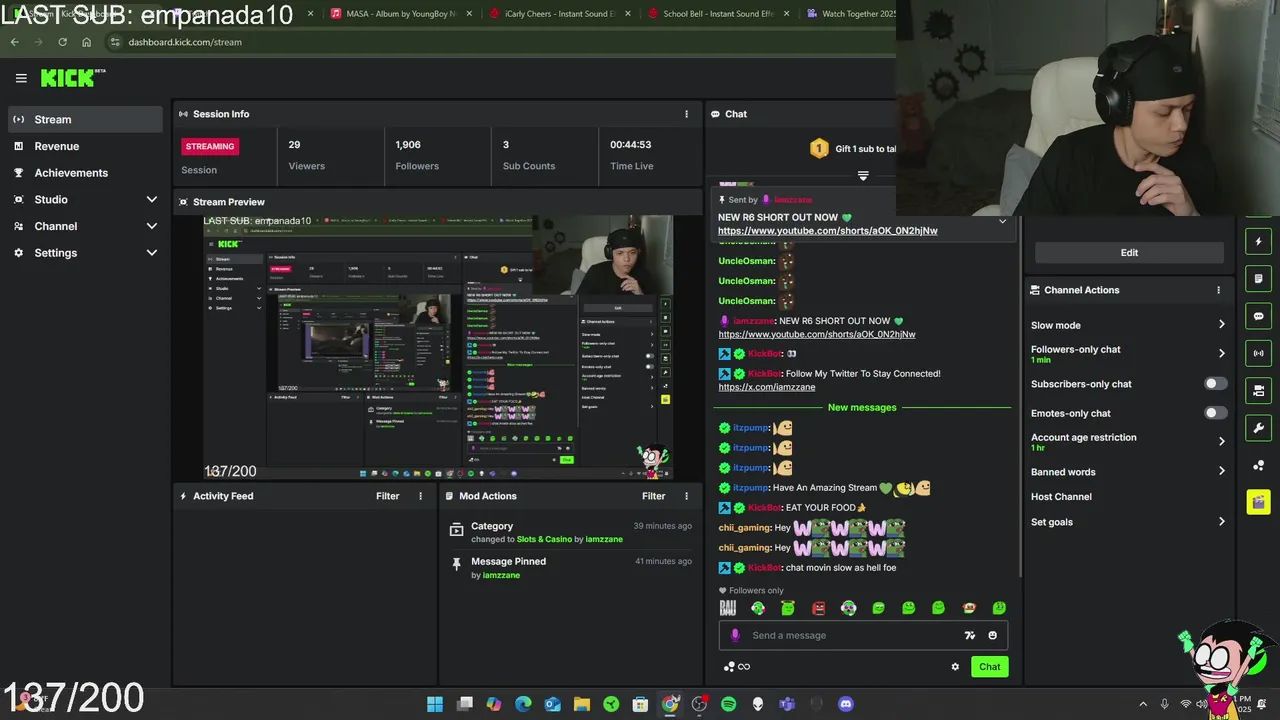Screen dimensions: 1280x720
Task: Open the hamburger menu next to Kick logo
Action: (x=21, y=78)
